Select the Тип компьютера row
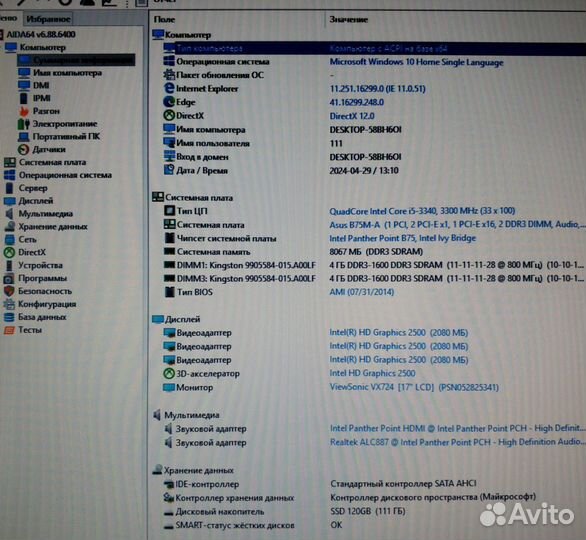 pyautogui.click(x=374, y=48)
